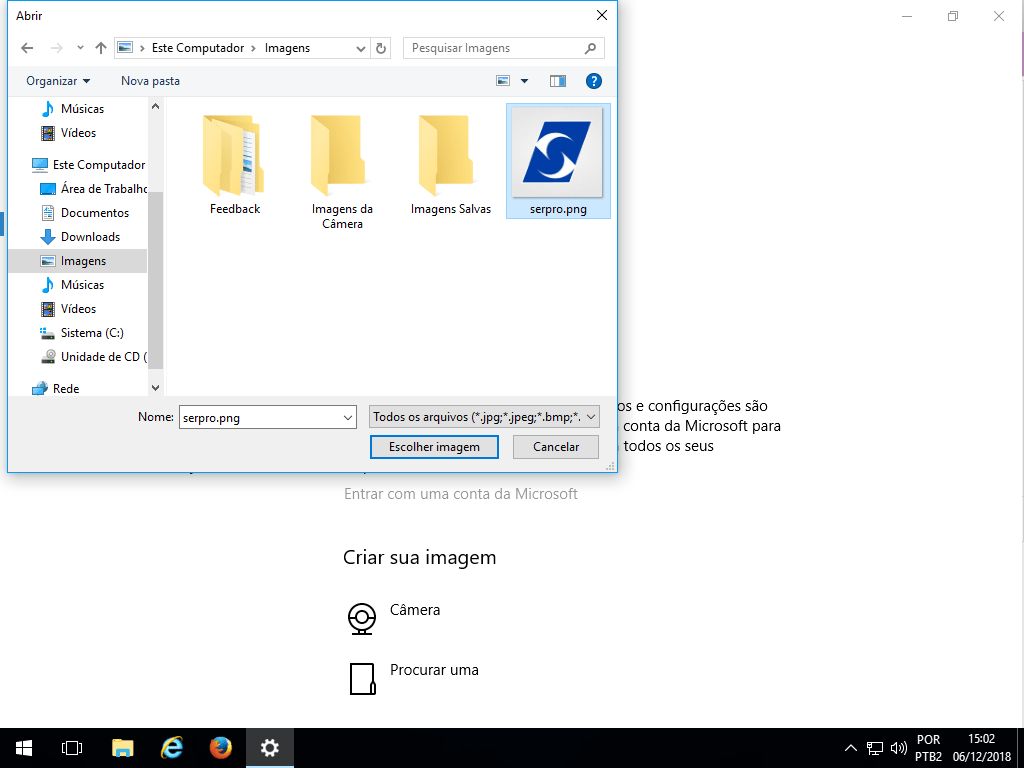Screen dimensions: 1024x768
Task: Select Downloads in navigation pane
Action: (x=90, y=237)
